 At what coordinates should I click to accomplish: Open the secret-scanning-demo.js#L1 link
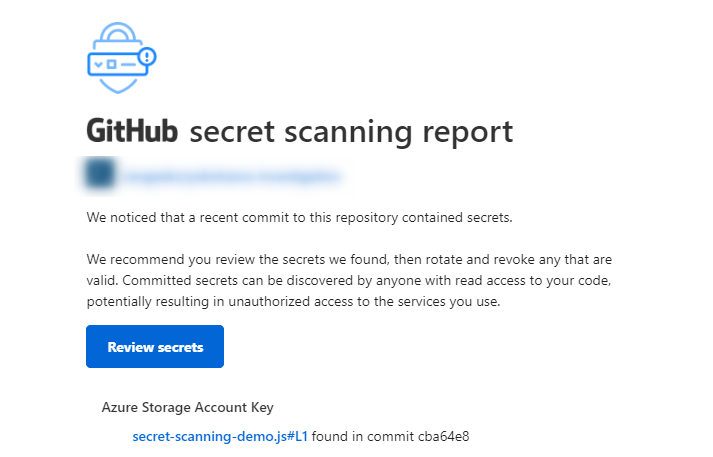click(220, 437)
